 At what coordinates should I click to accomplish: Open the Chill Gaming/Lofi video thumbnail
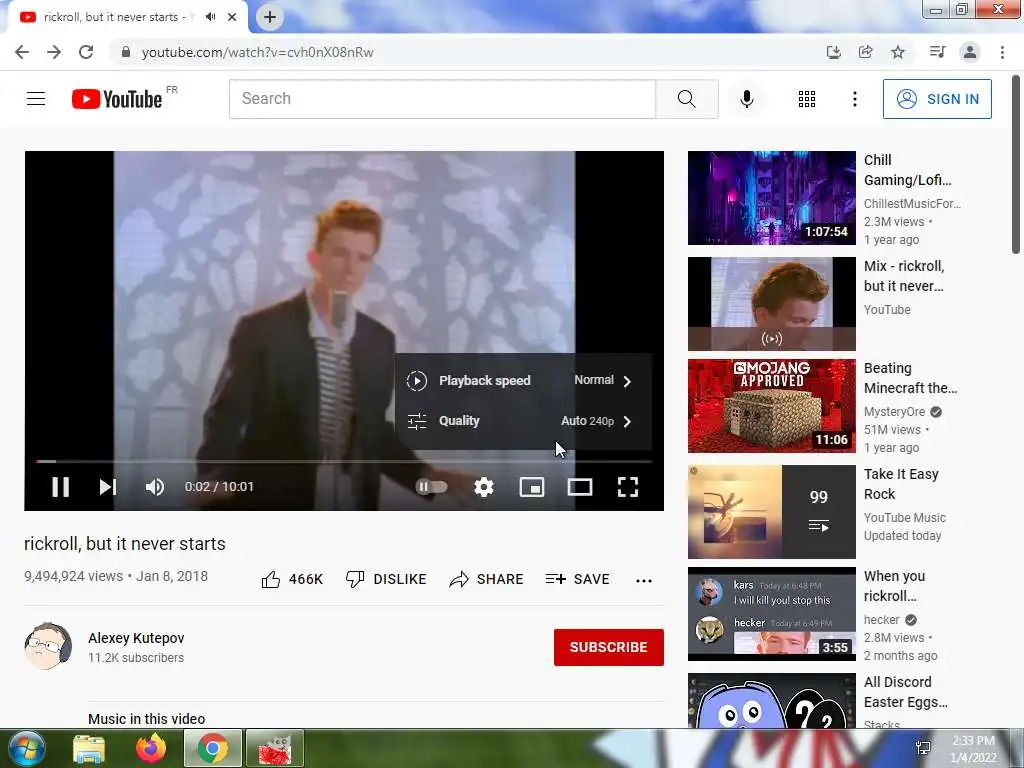771,198
